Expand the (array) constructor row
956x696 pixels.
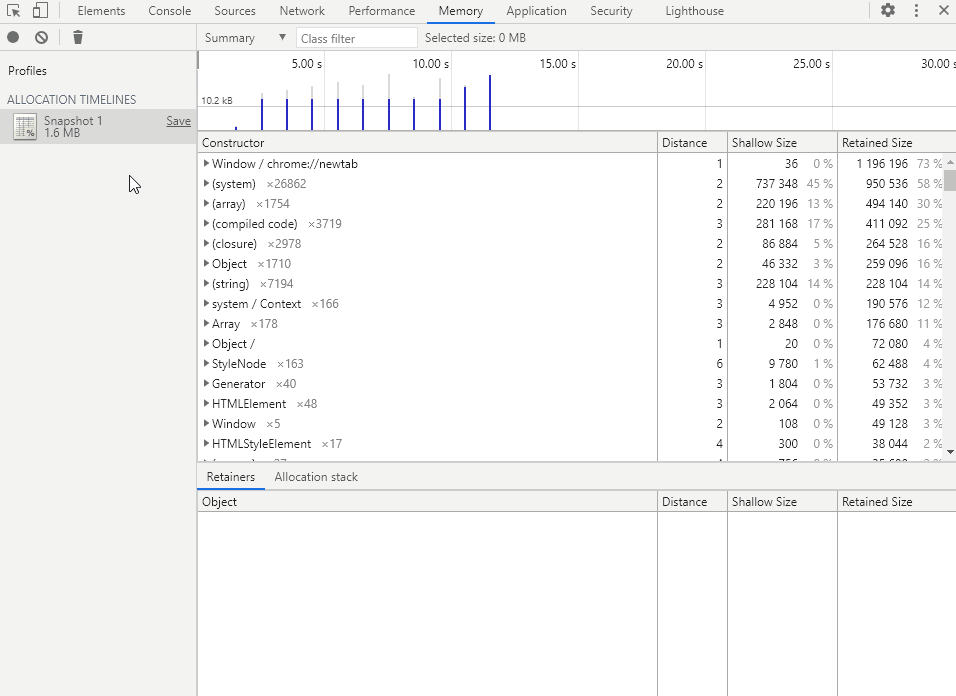[206, 204]
